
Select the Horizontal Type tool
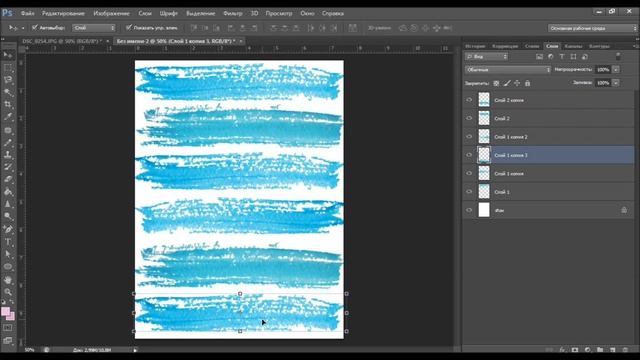pyautogui.click(x=8, y=242)
